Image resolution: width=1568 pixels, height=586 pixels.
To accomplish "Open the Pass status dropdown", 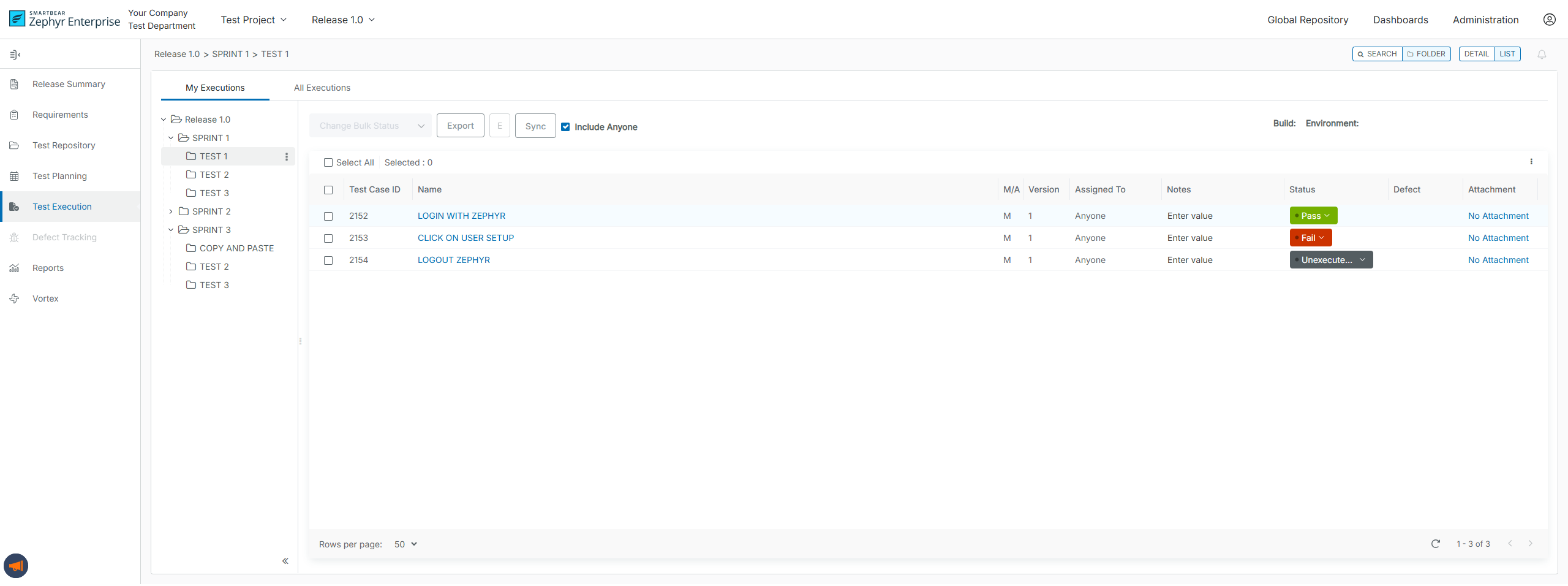I will [x=1313, y=216].
